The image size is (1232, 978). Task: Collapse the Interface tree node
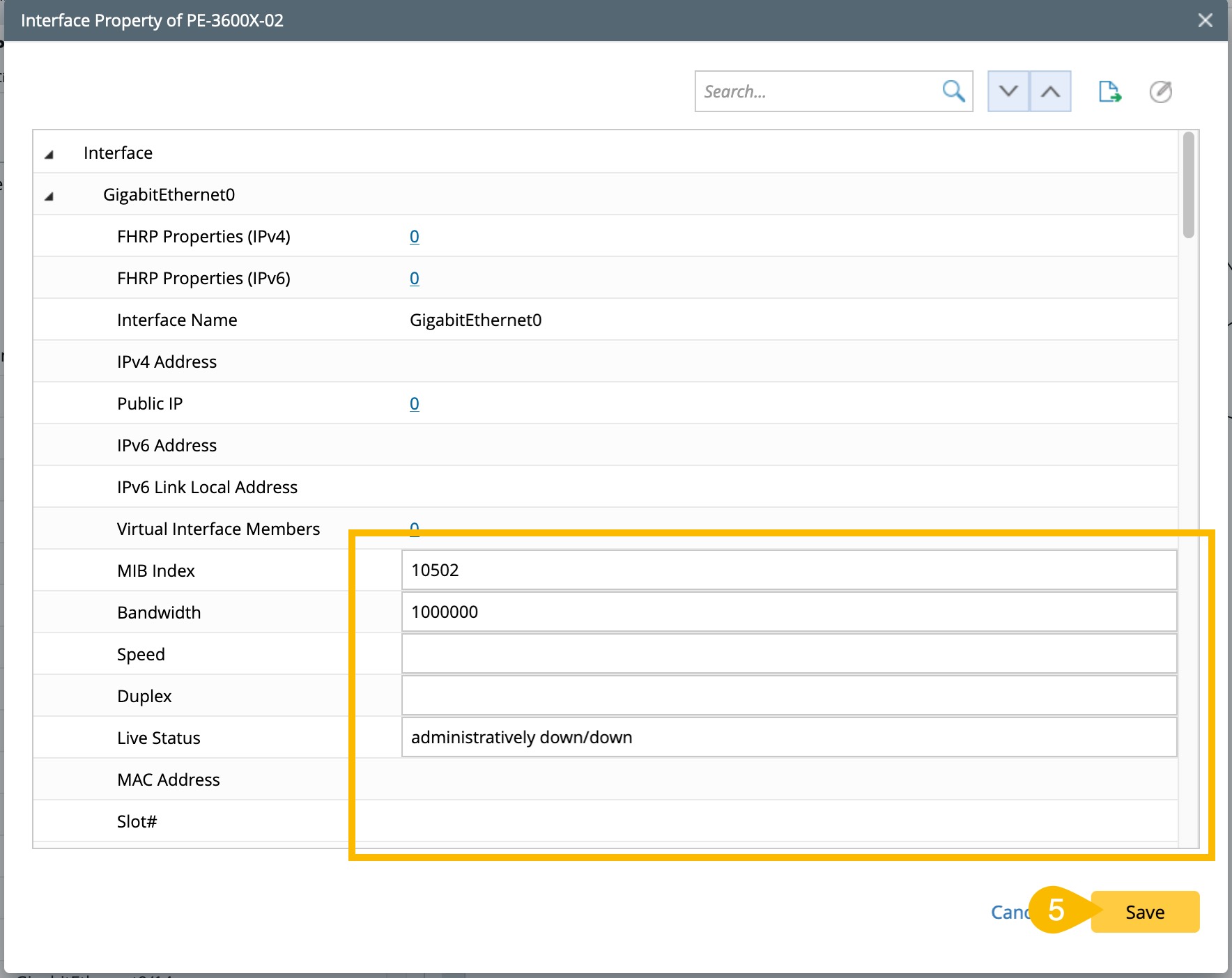[x=49, y=154]
